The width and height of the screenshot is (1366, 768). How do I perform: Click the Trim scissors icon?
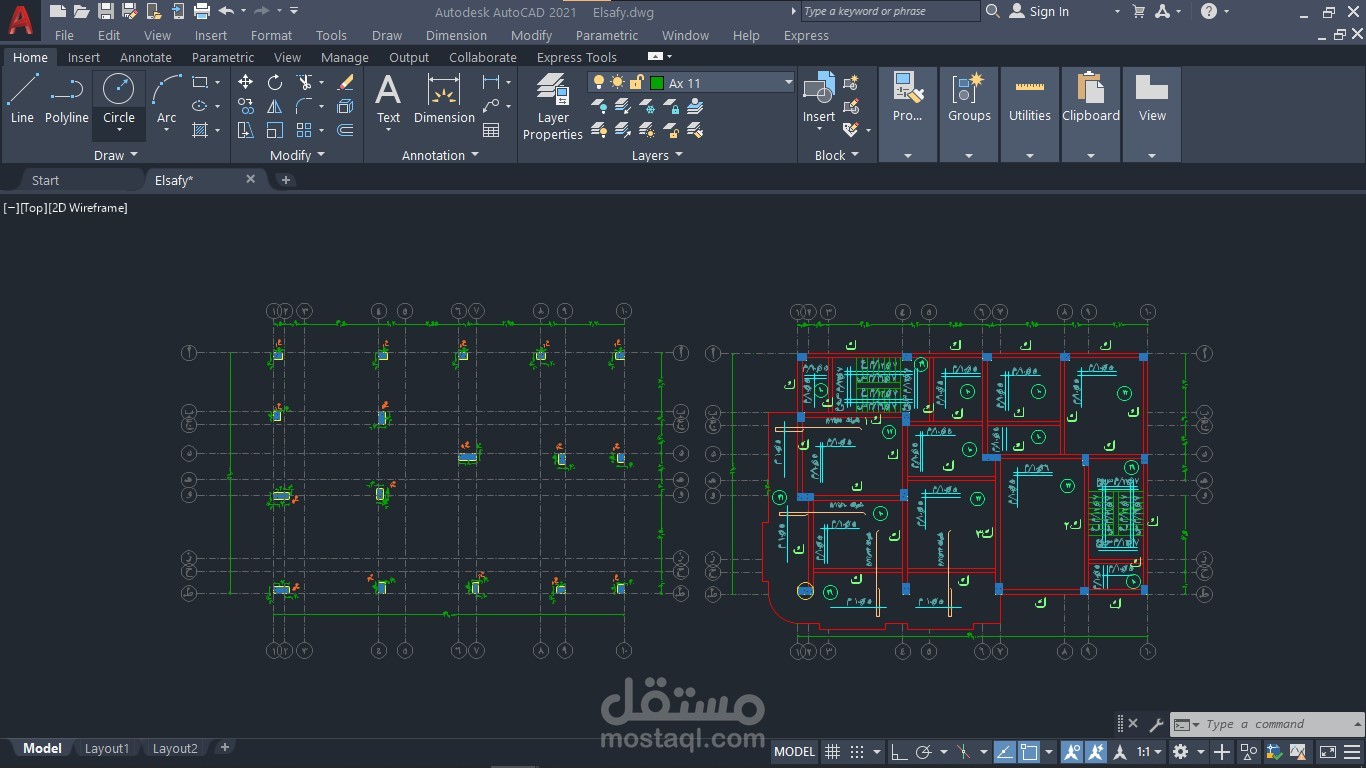tap(304, 82)
